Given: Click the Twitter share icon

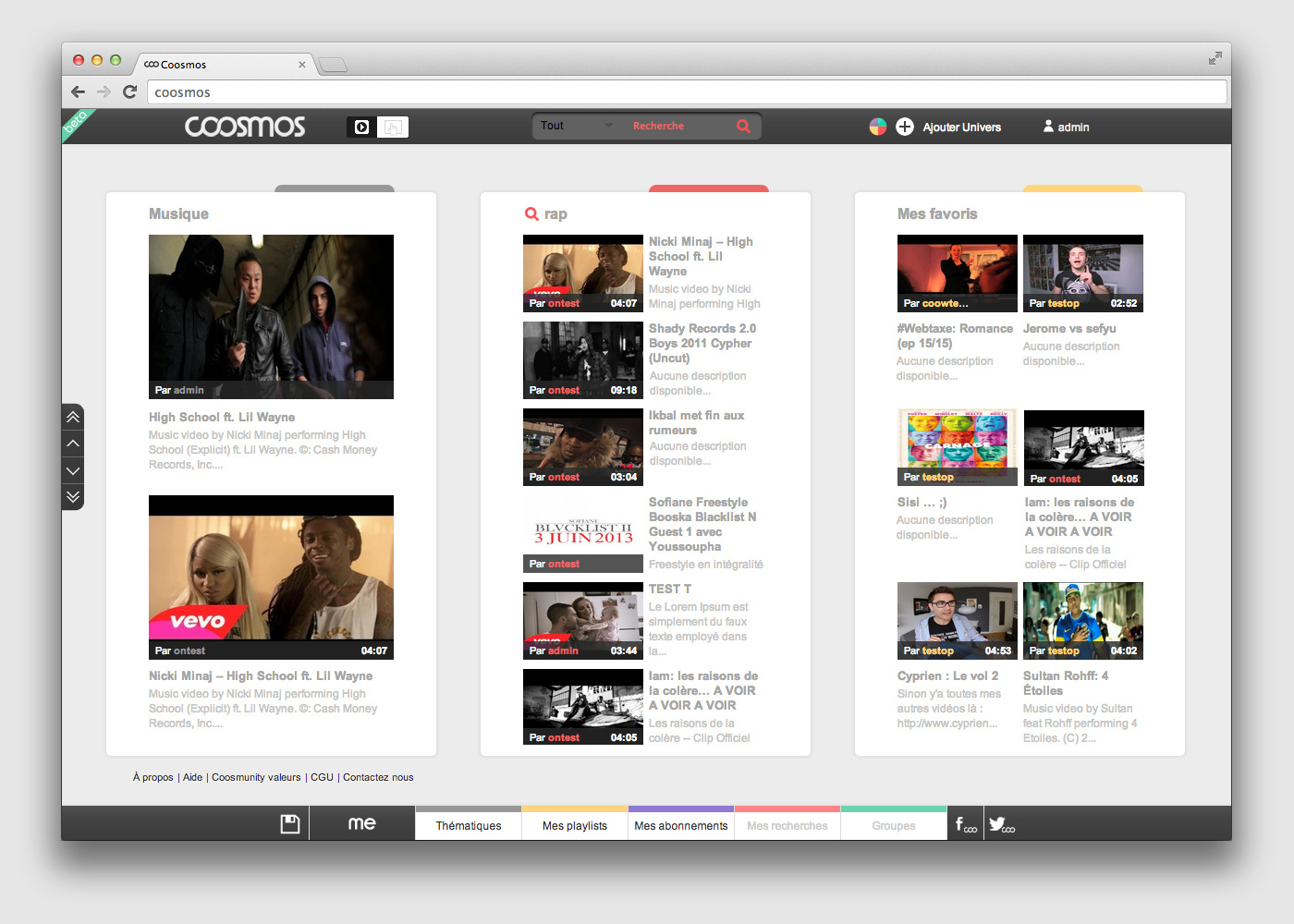Looking at the screenshot, I should (1002, 824).
